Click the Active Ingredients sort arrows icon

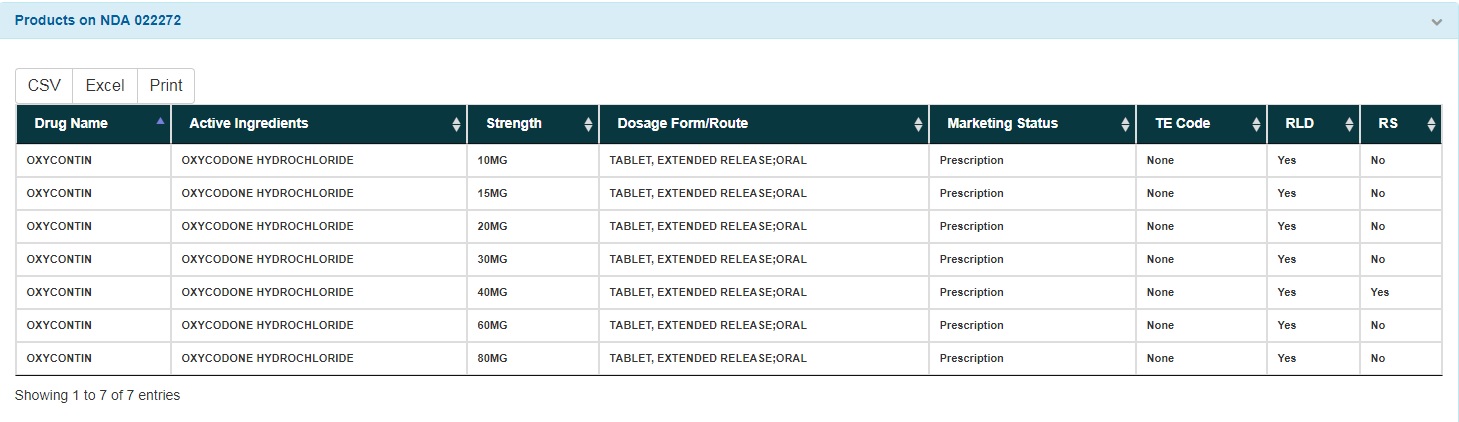456,124
